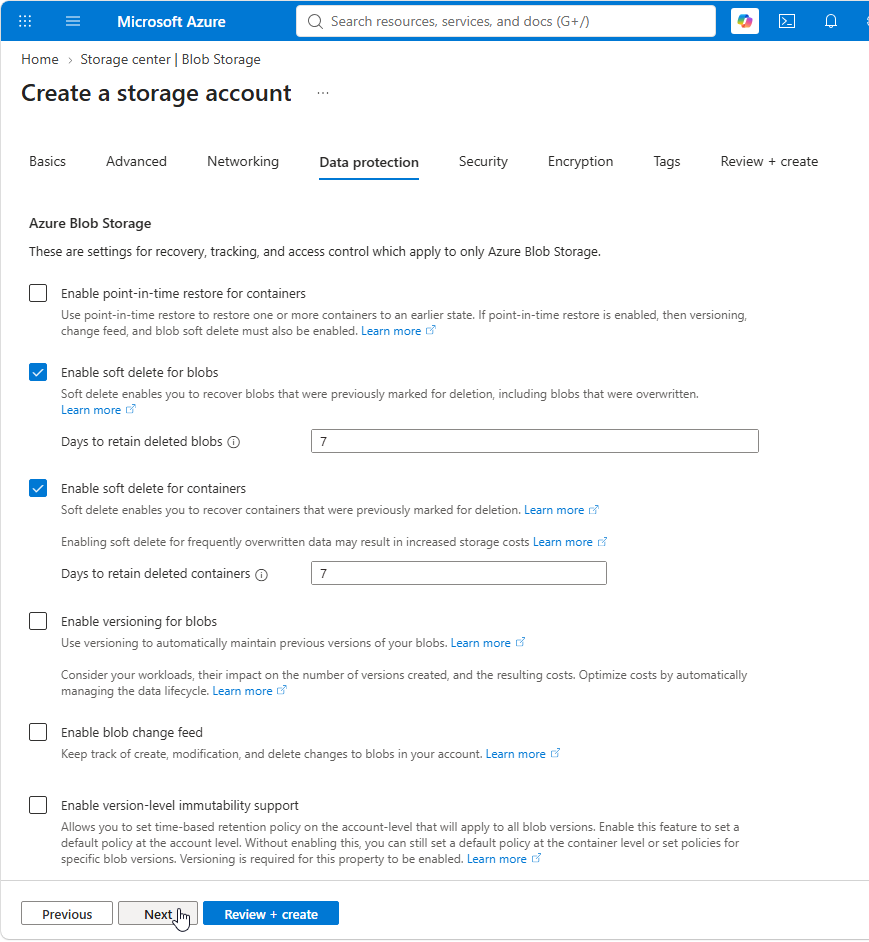The width and height of the screenshot is (869, 942).
Task: Select the Data protection tab
Action: click(x=369, y=162)
